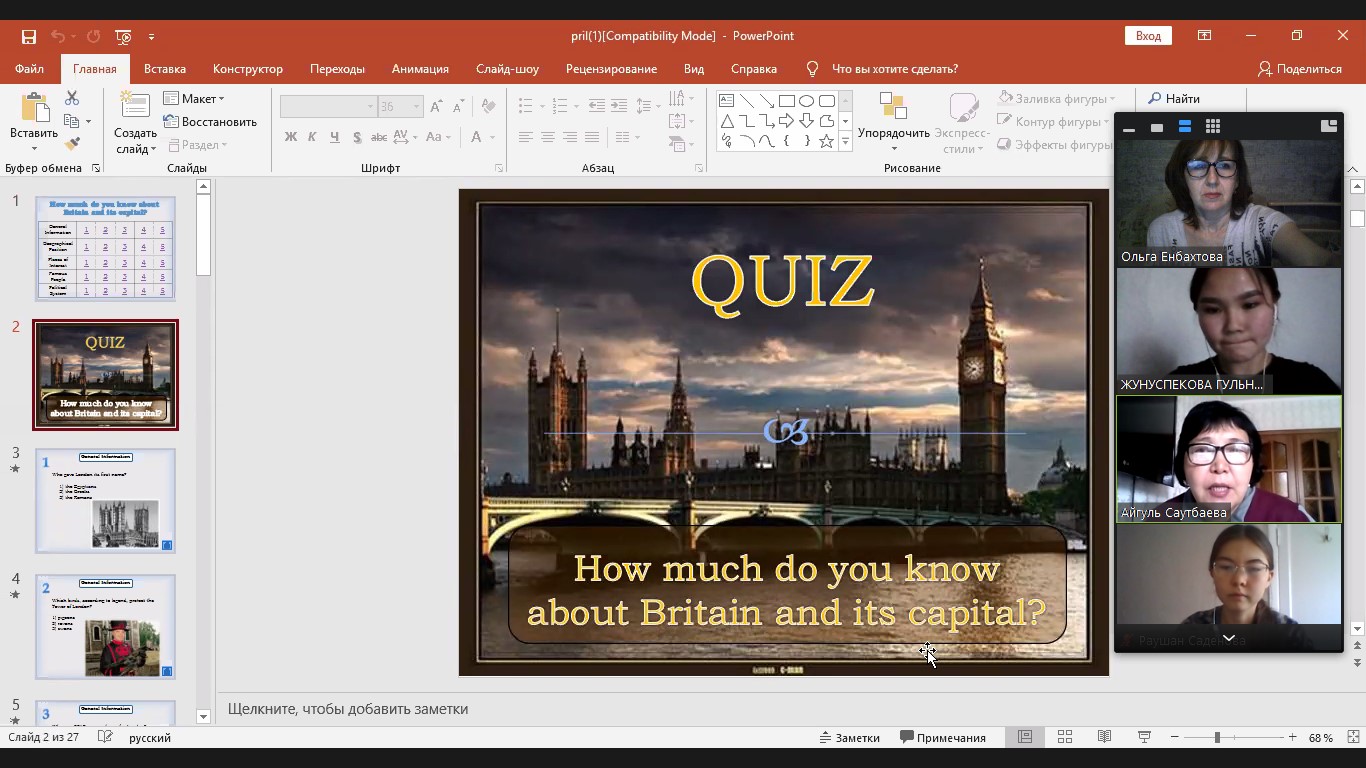Start slideshow from status bar icon

click(1144, 737)
